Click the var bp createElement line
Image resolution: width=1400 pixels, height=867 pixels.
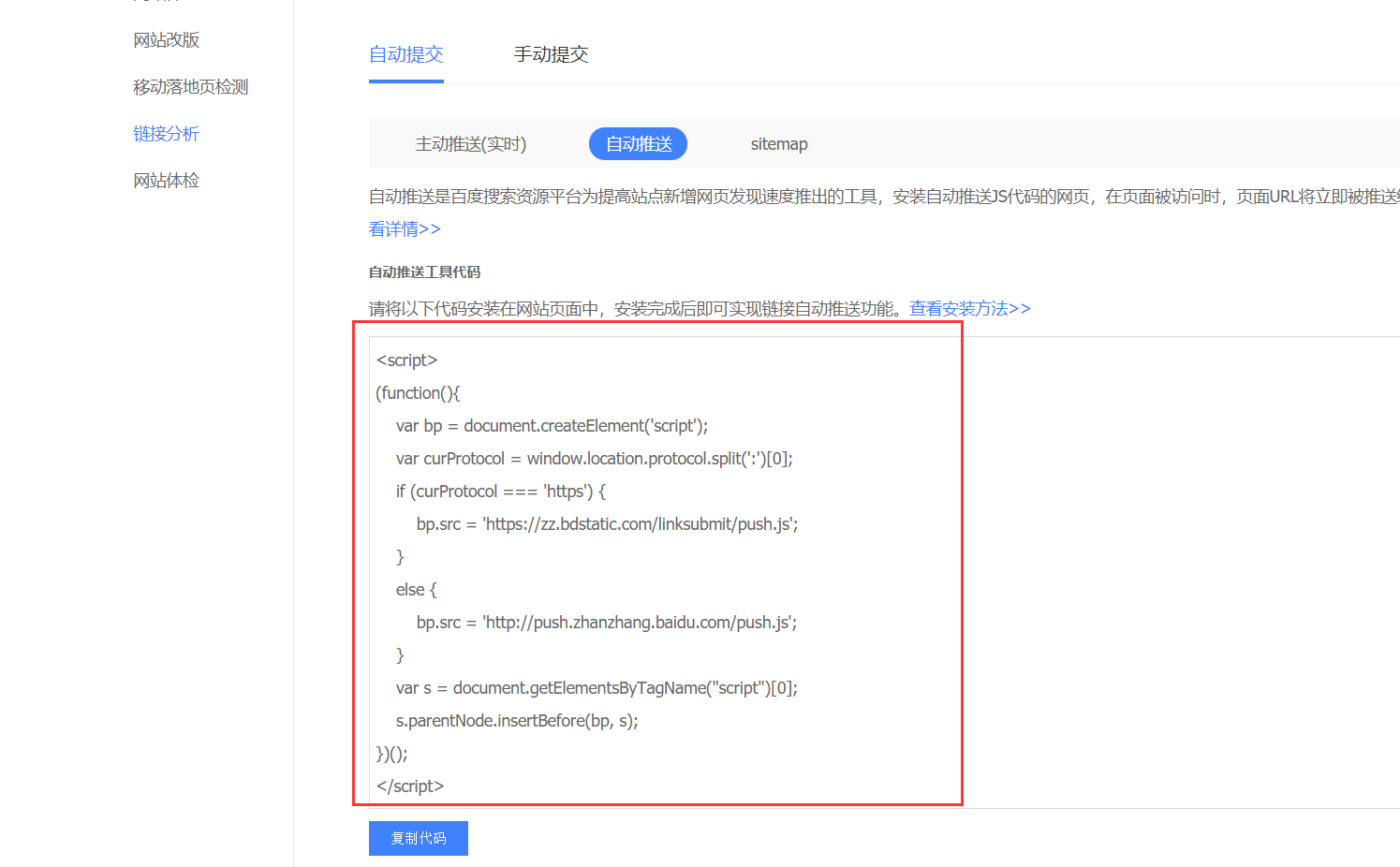point(552,426)
